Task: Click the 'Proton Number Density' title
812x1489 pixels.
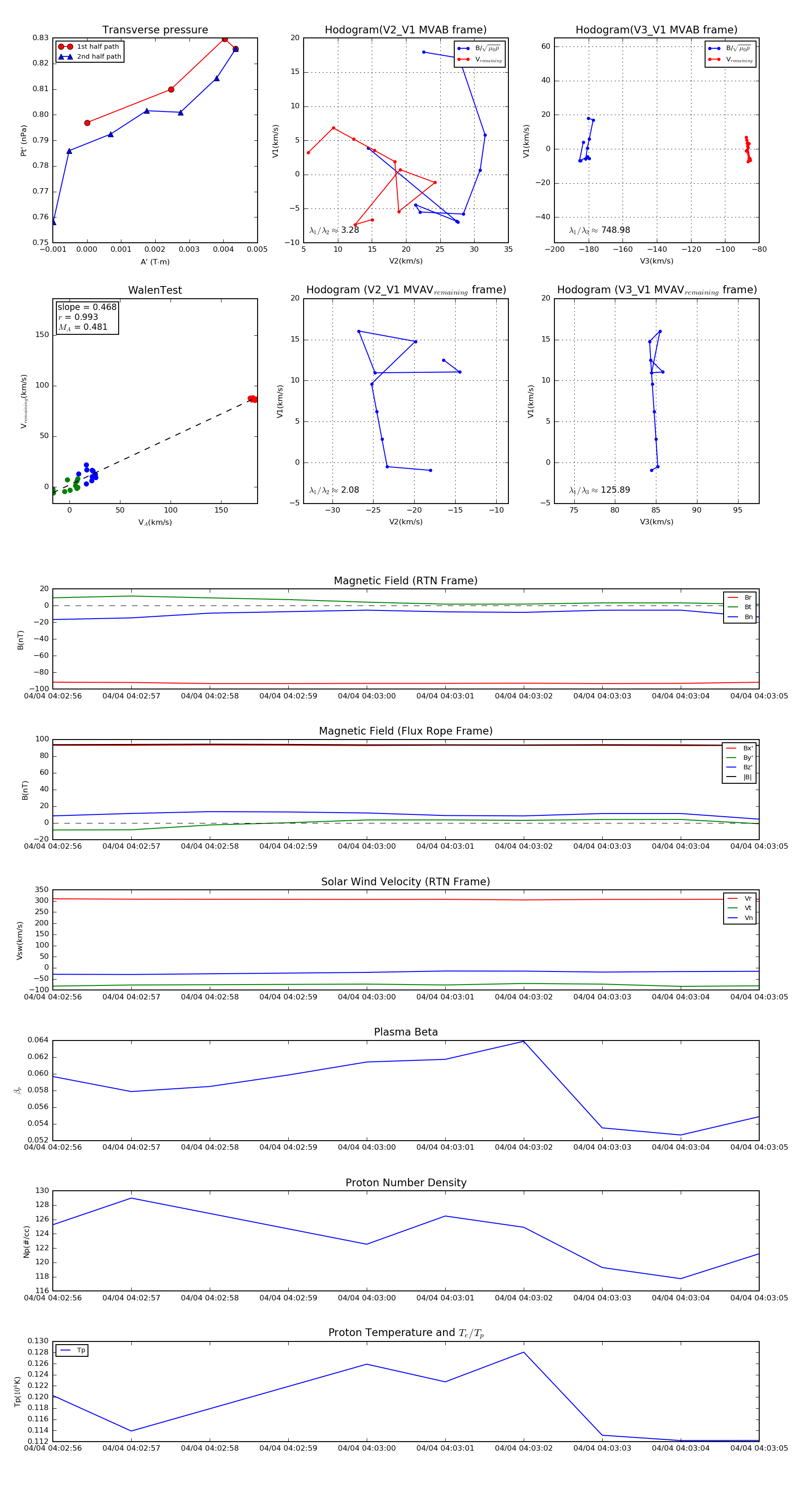Action: point(406,1183)
